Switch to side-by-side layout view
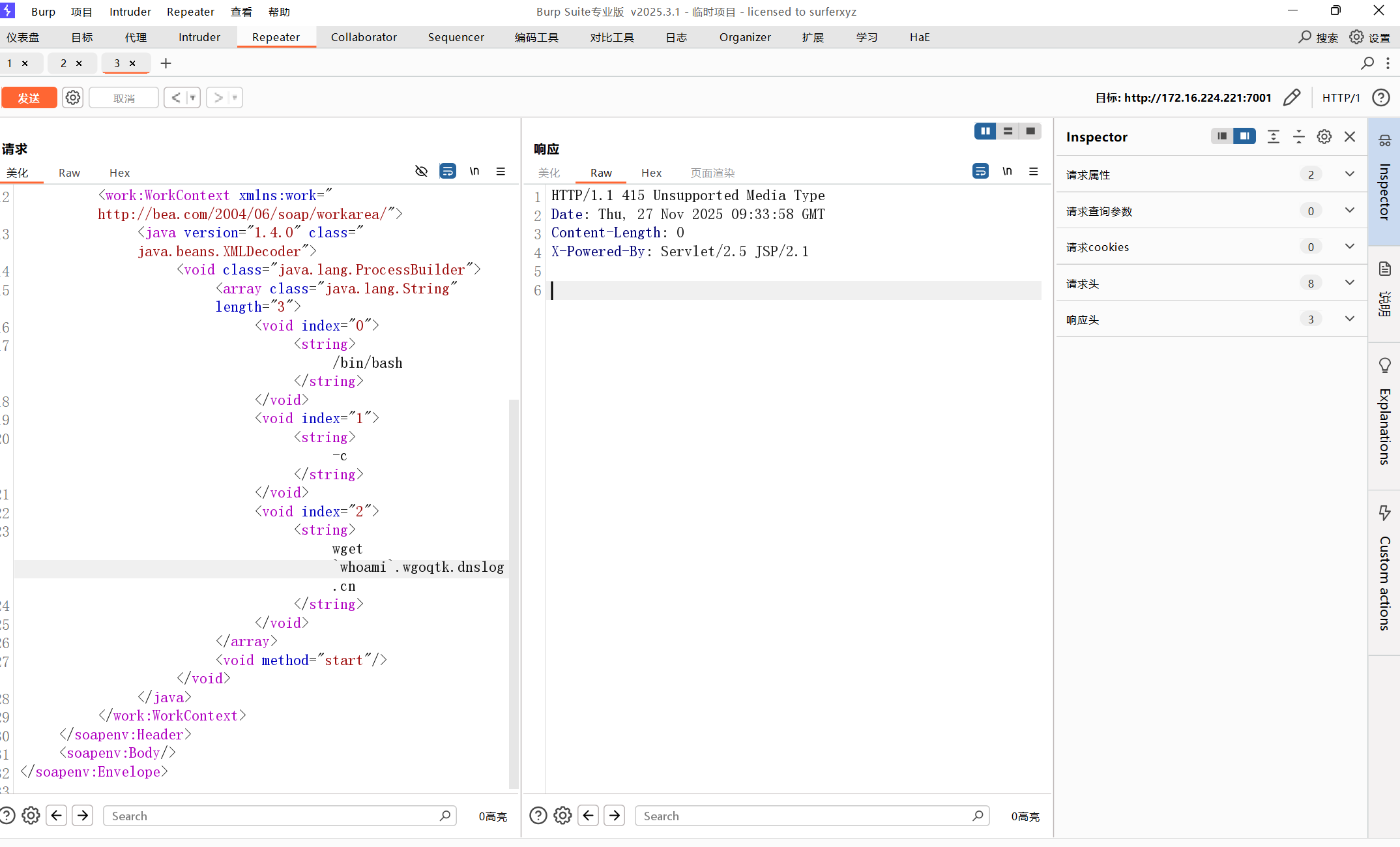Image resolution: width=1400 pixels, height=847 pixels. coord(985,131)
